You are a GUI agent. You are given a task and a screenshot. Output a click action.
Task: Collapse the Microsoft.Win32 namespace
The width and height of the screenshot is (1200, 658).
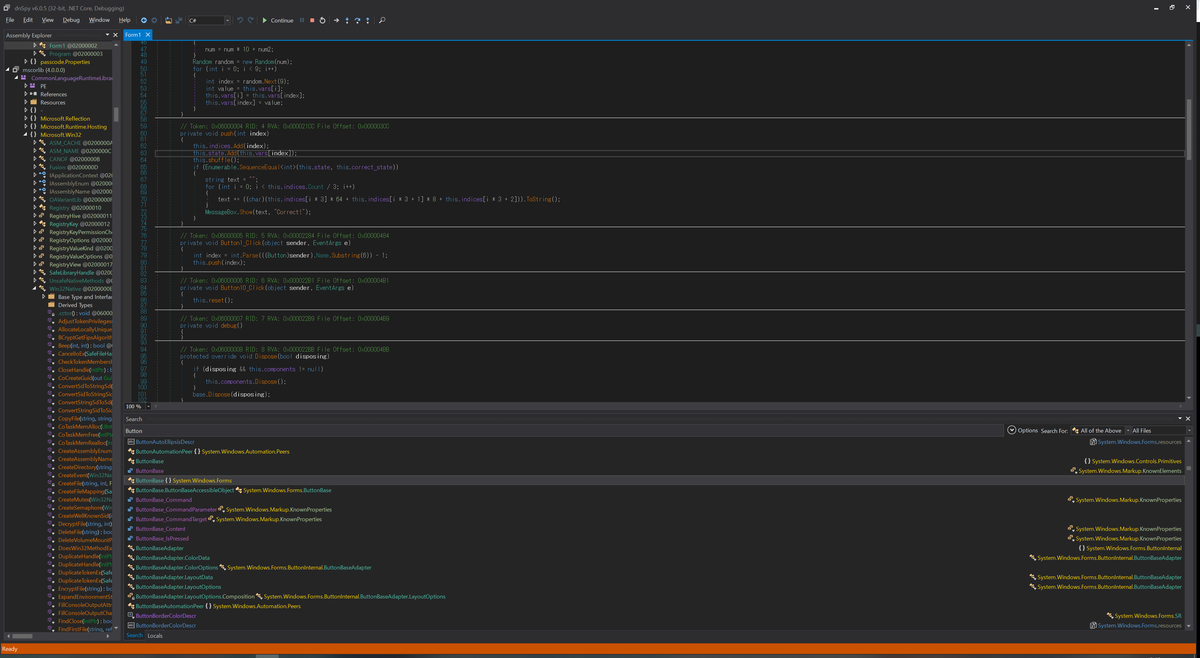(x=26, y=134)
